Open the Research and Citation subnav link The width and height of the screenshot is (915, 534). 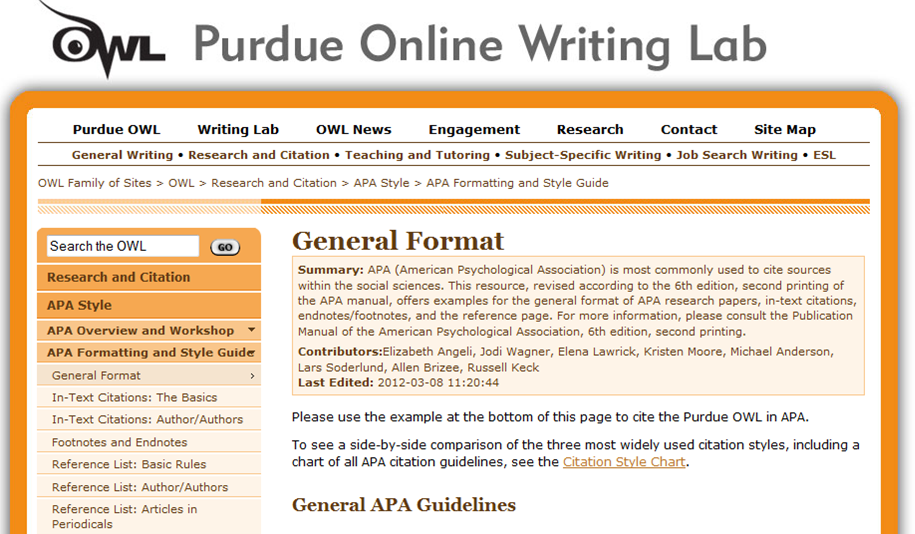259,155
